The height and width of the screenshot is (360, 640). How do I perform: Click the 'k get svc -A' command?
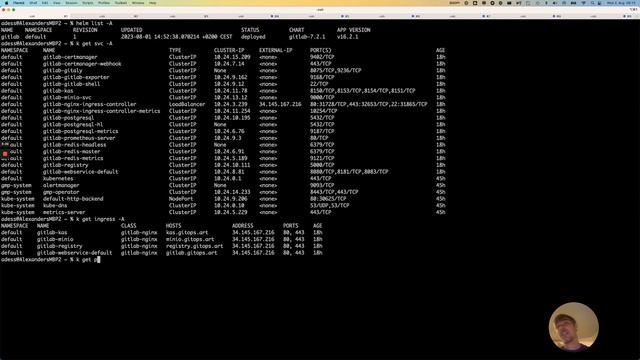click(94, 44)
